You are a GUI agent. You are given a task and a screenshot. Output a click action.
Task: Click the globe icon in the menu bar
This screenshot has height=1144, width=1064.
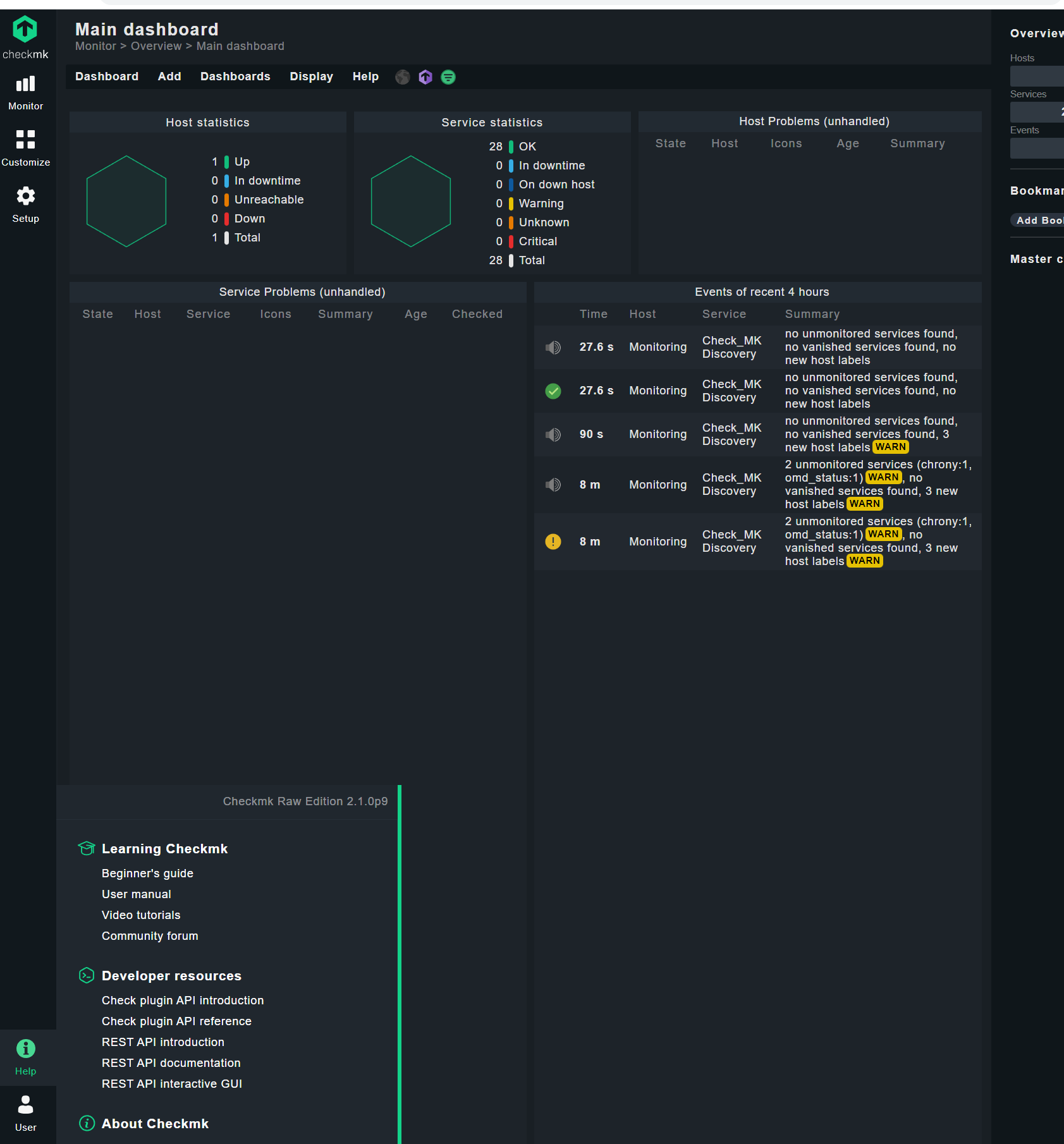pos(403,76)
